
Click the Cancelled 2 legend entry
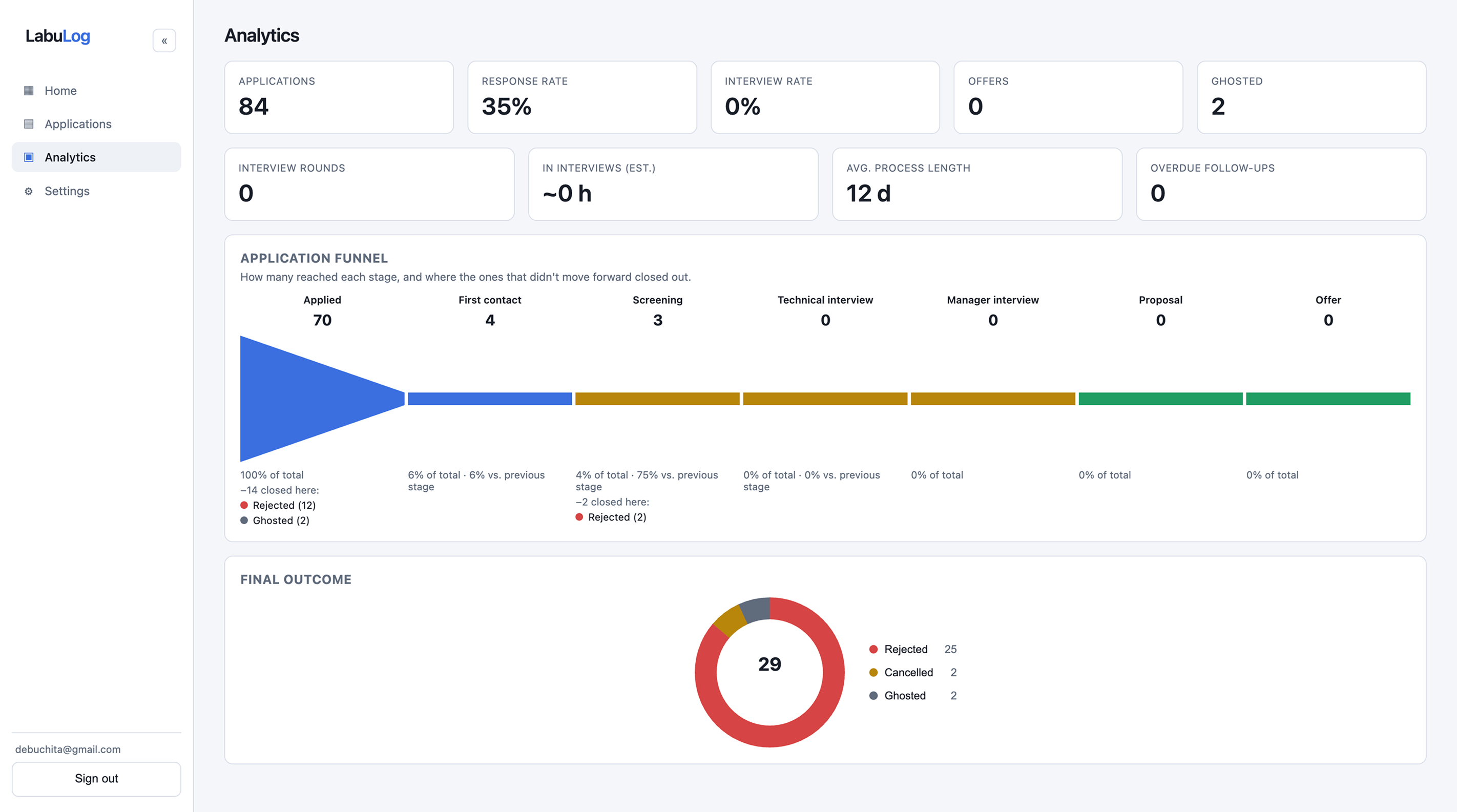pyautogui.click(x=912, y=672)
